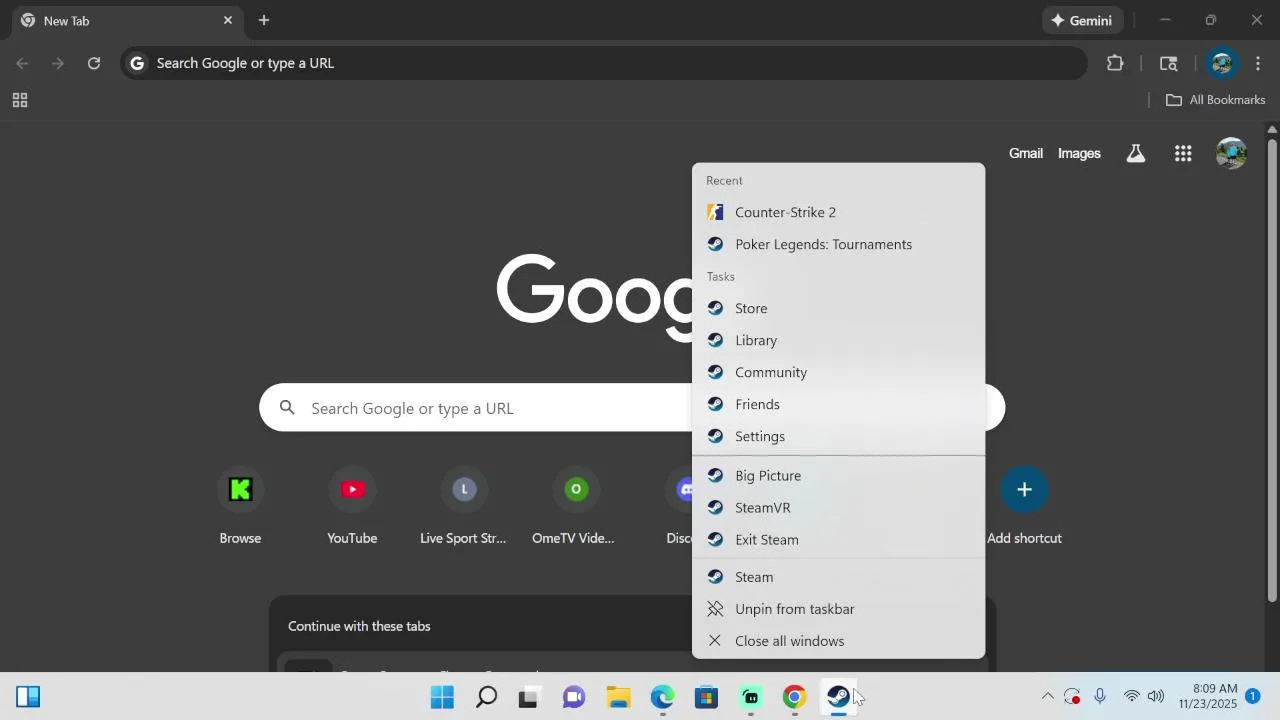The height and width of the screenshot is (720, 1280).
Task: Open the video chat app on the taskbar
Action: (574, 697)
